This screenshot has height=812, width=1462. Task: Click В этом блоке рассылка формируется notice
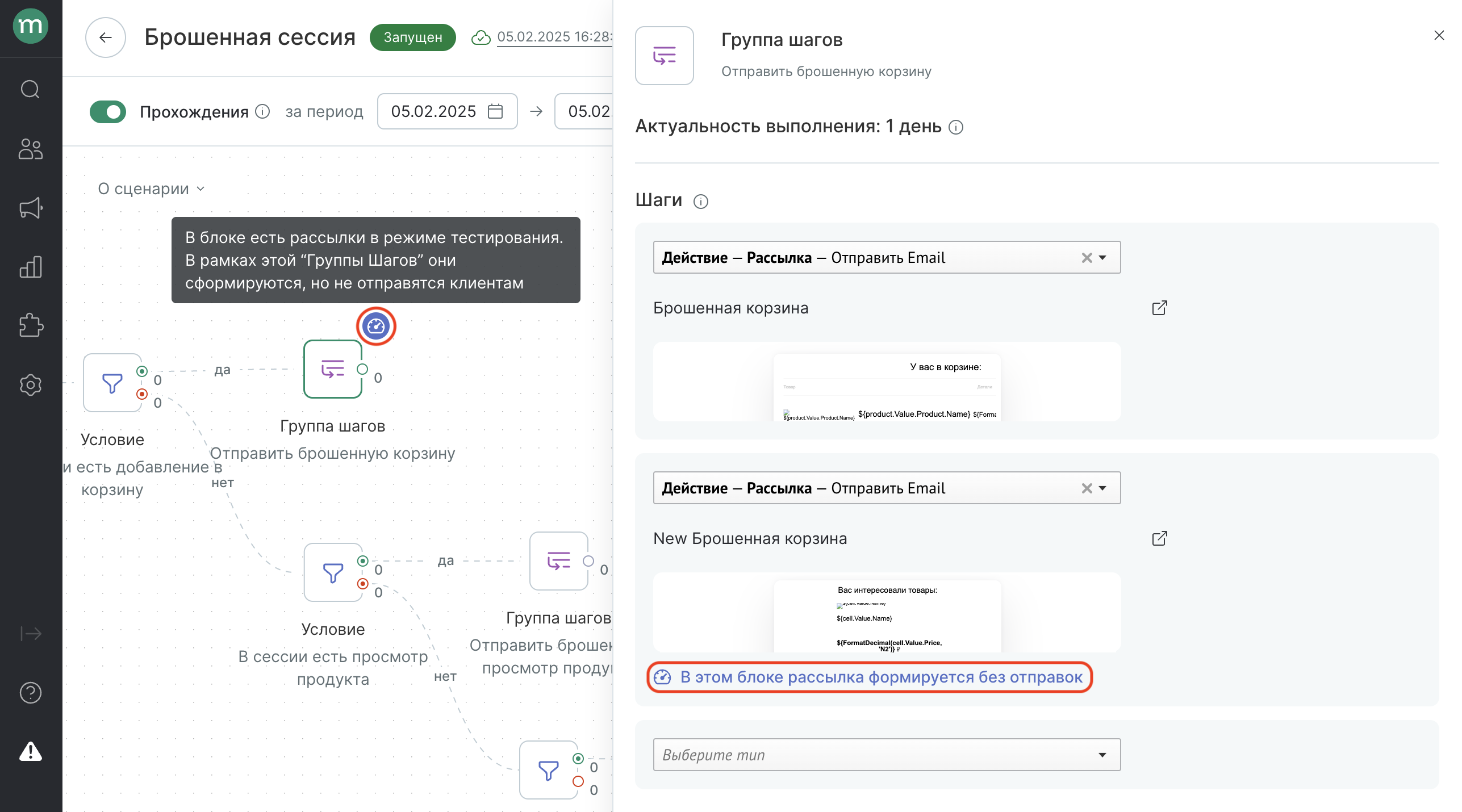pyautogui.click(x=869, y=677)
